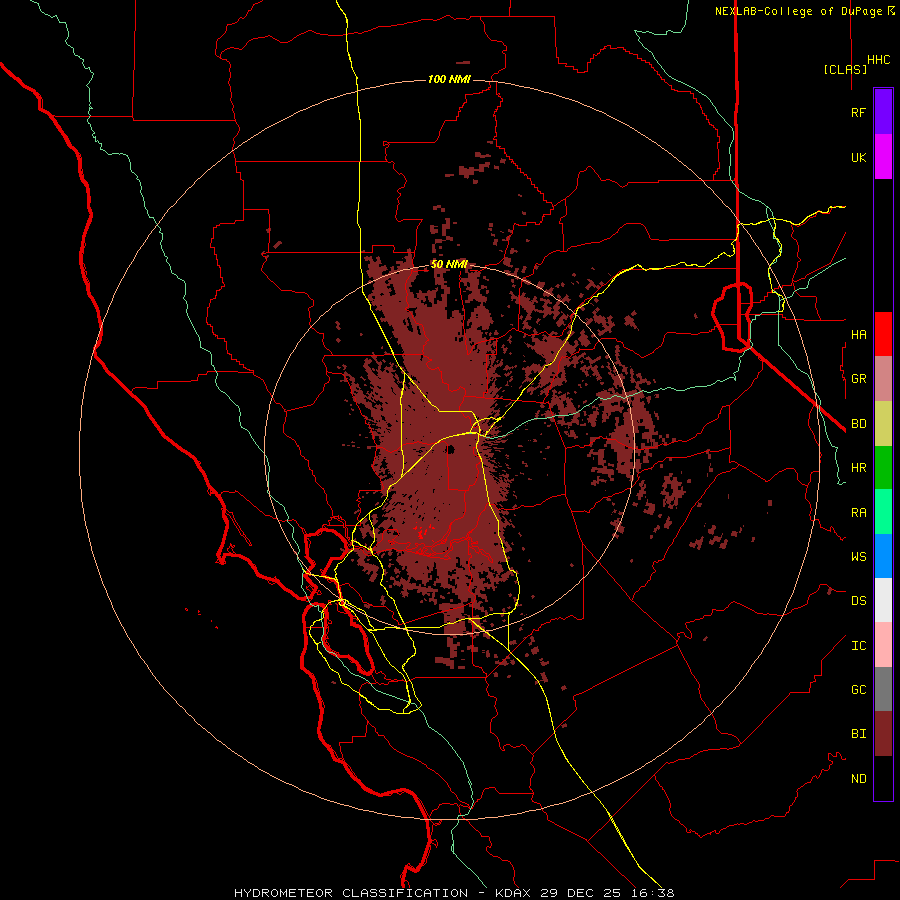Click the 'HYDROMETEOR CLASSIFICATION' title text
900x900 pixels.
tap(351, 893)
